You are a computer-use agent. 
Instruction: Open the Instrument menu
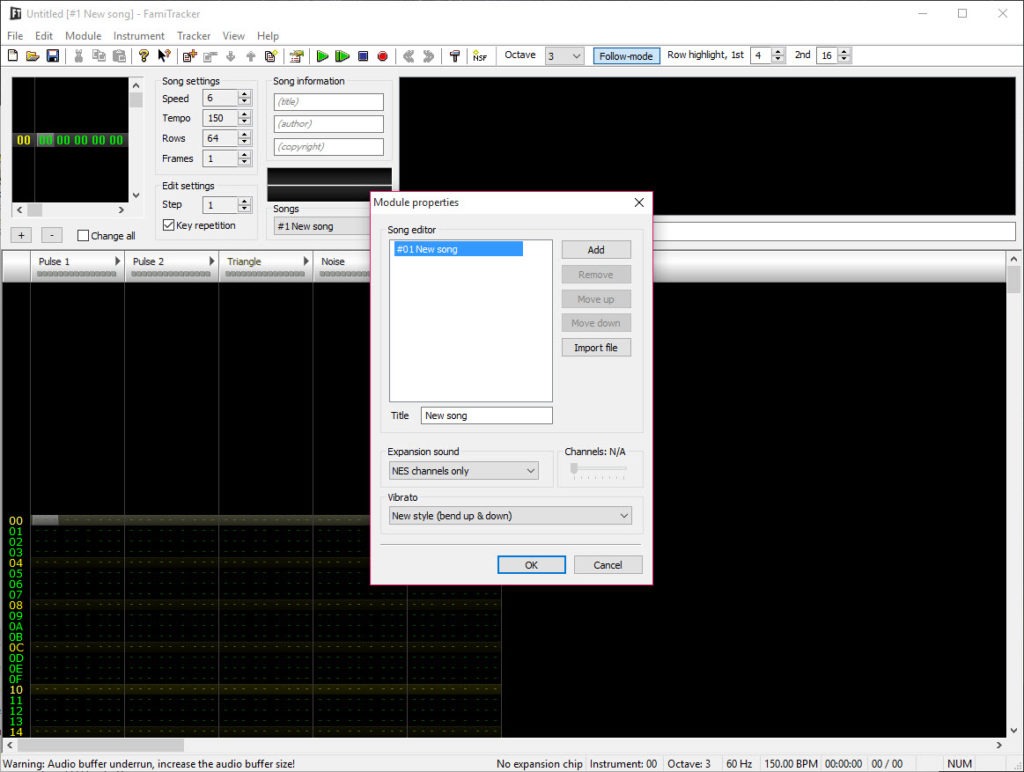click(139, 36)
